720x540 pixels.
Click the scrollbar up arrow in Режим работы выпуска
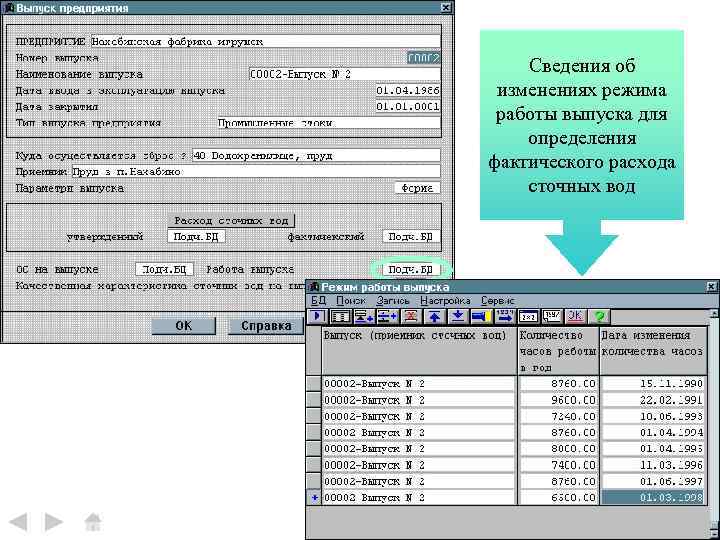pos(714,313)
